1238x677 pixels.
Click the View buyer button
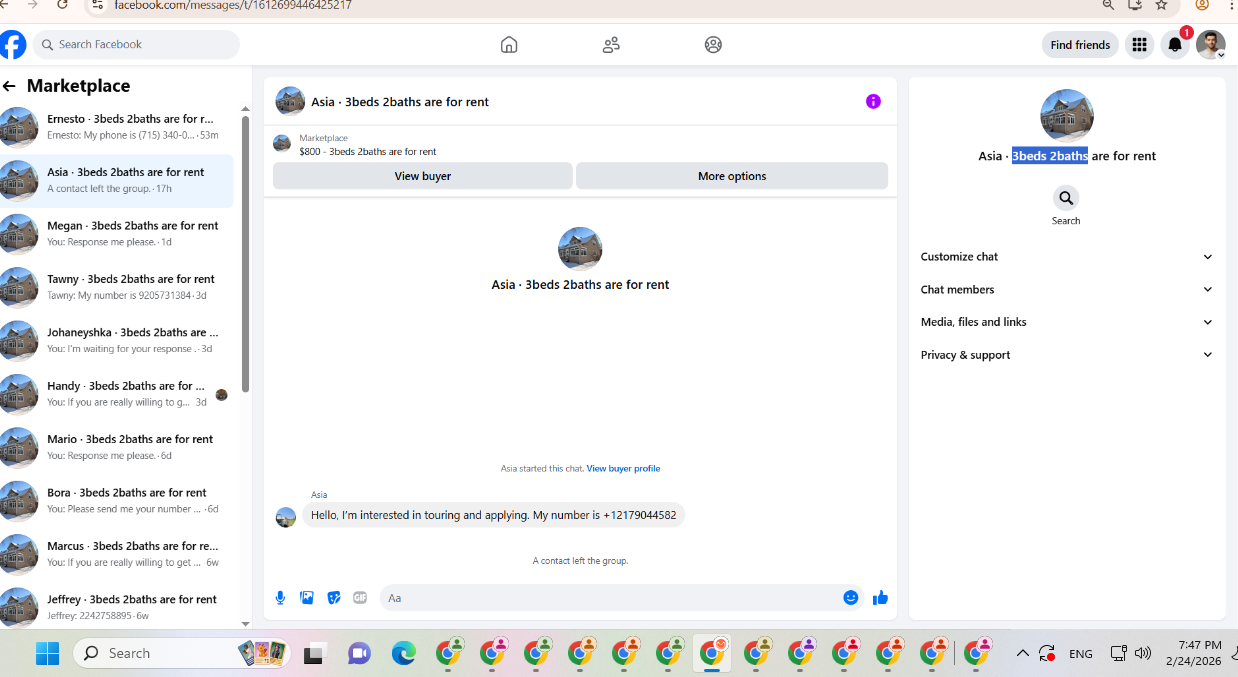tap(423, 176)
